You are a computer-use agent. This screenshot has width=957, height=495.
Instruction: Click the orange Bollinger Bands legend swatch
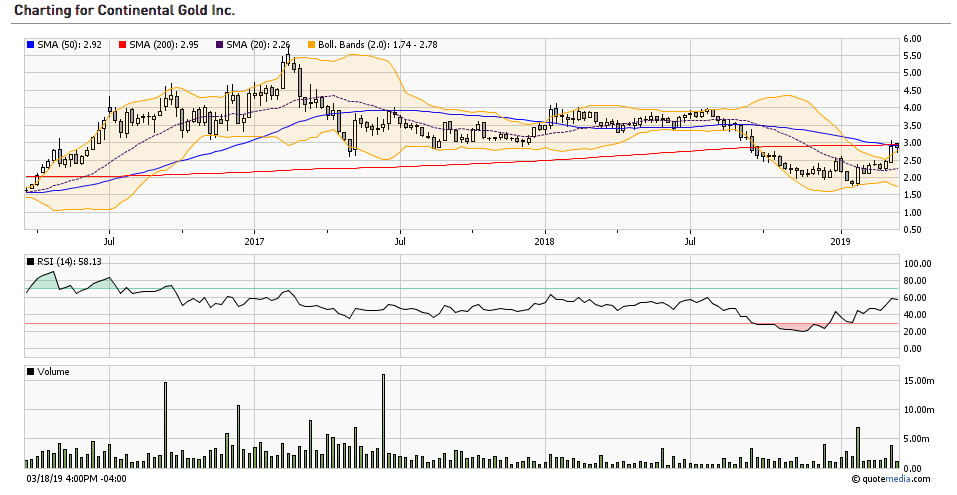click(313, 44)
